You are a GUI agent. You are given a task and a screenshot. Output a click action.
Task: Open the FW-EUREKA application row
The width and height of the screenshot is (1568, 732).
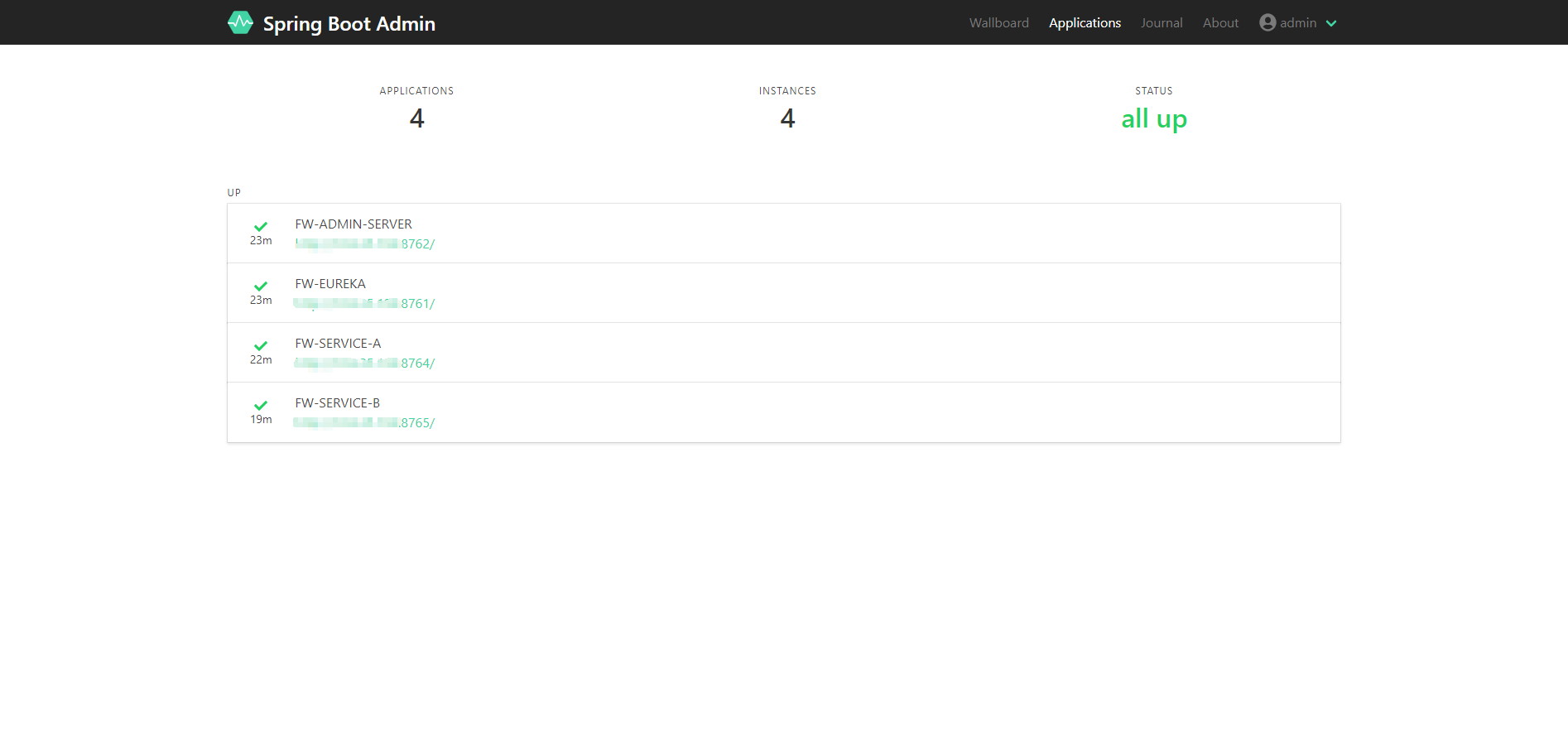pos(784,293)
